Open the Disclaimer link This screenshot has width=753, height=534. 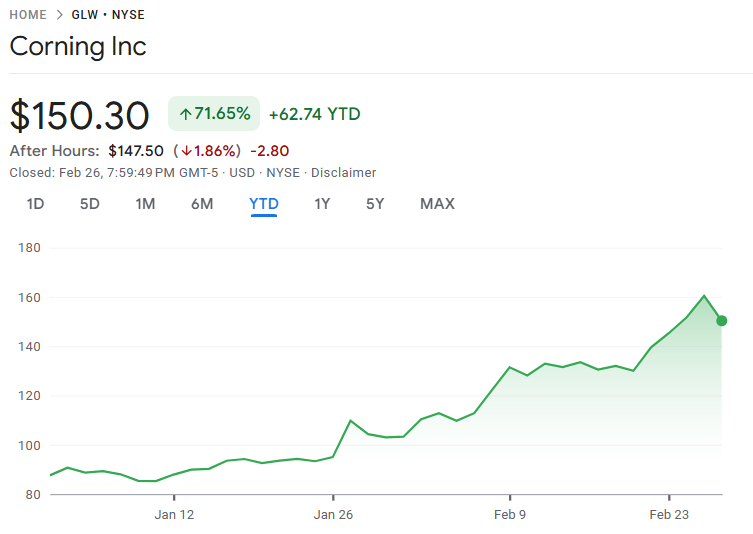coord(343,173)
